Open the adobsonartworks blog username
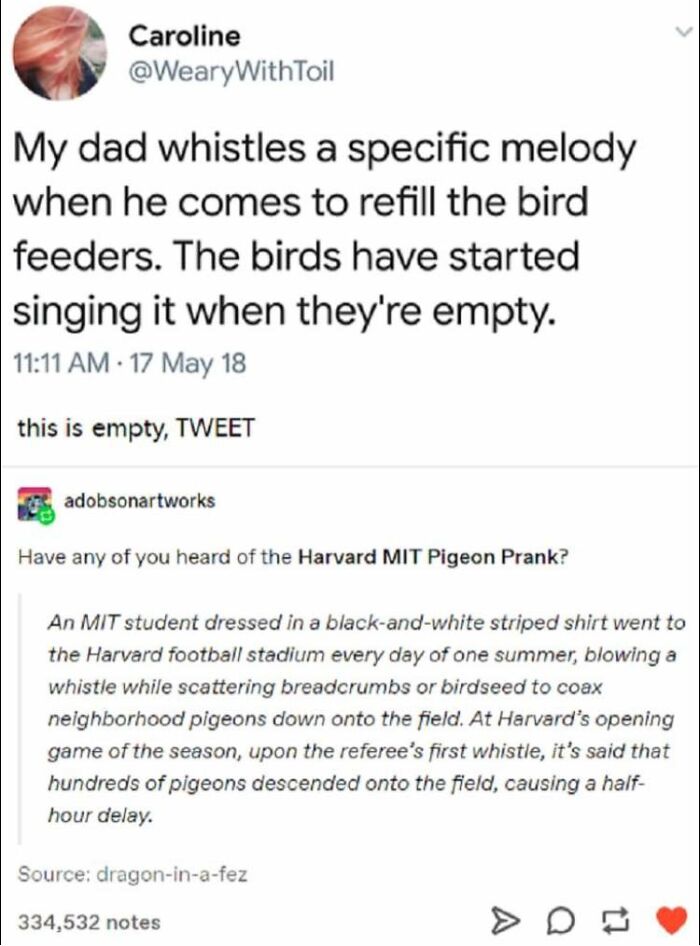This screenshot has width=700, height=946. click(140, 501)
